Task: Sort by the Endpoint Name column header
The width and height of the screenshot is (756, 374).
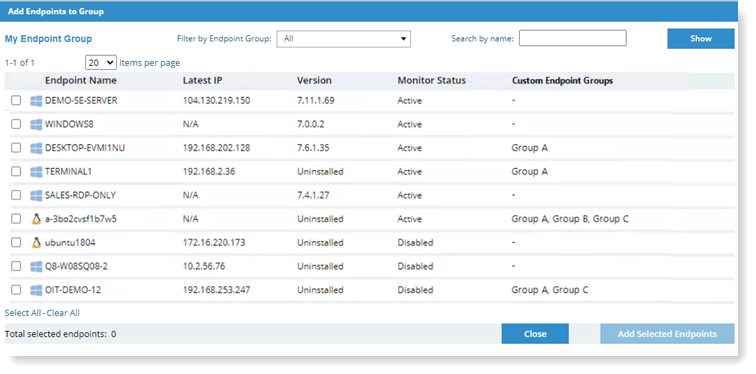Action: tap(81, 80)
